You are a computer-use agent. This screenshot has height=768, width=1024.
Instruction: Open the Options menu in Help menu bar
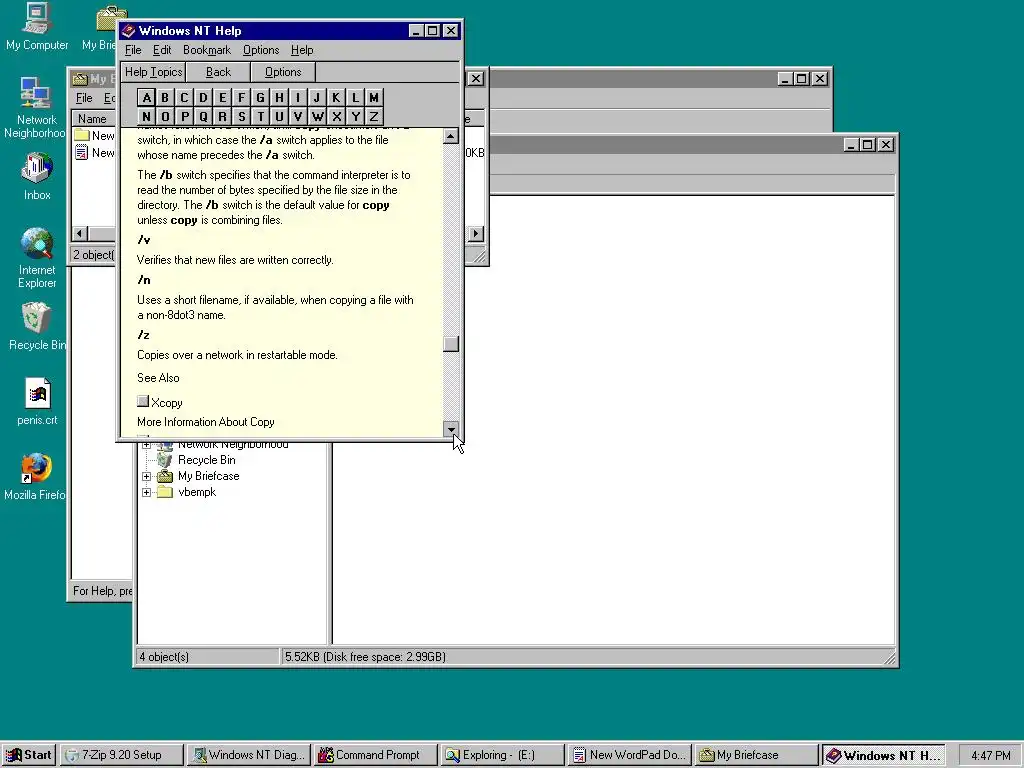click(261, 50)
